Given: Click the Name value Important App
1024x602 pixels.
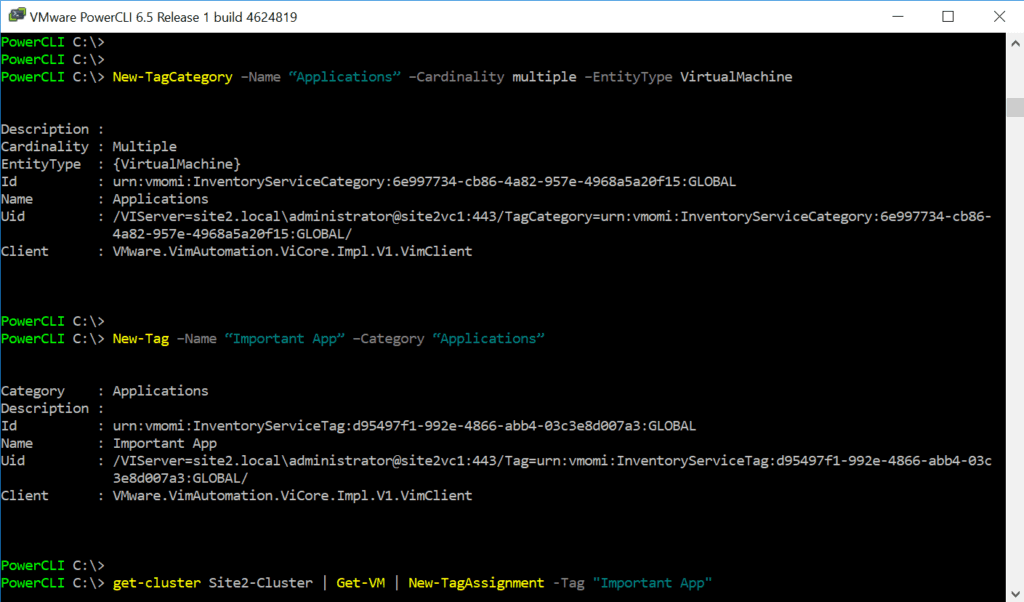Looking at the screenshot, I should (x=165, y=443).
